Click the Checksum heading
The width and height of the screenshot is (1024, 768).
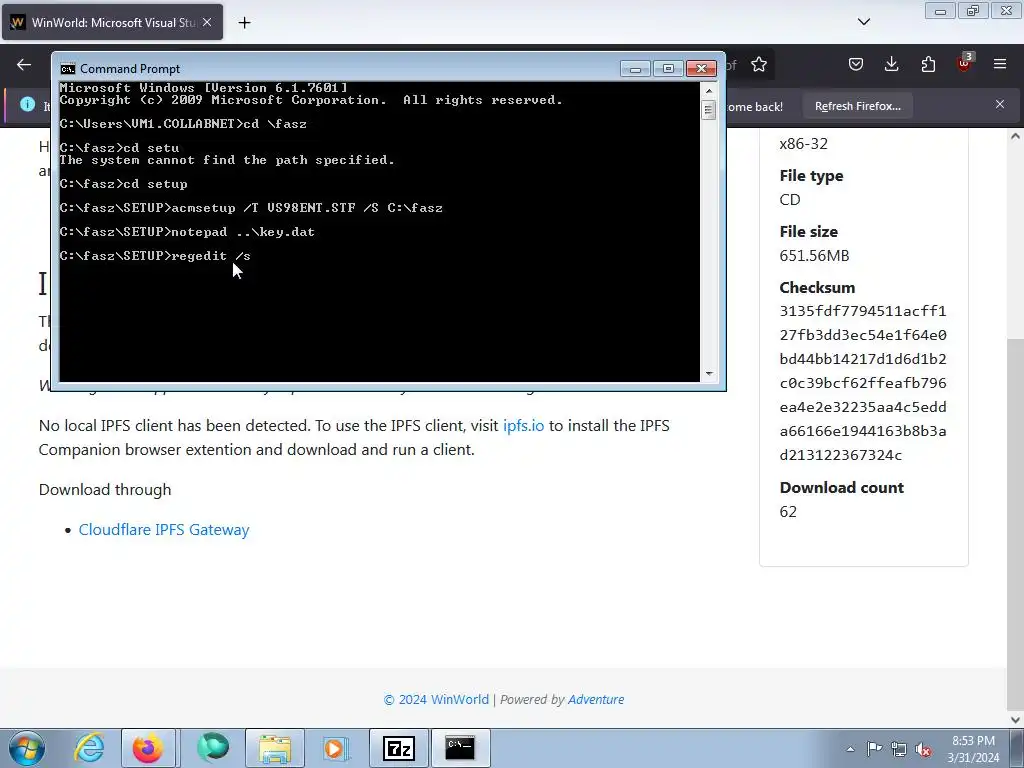817,287
